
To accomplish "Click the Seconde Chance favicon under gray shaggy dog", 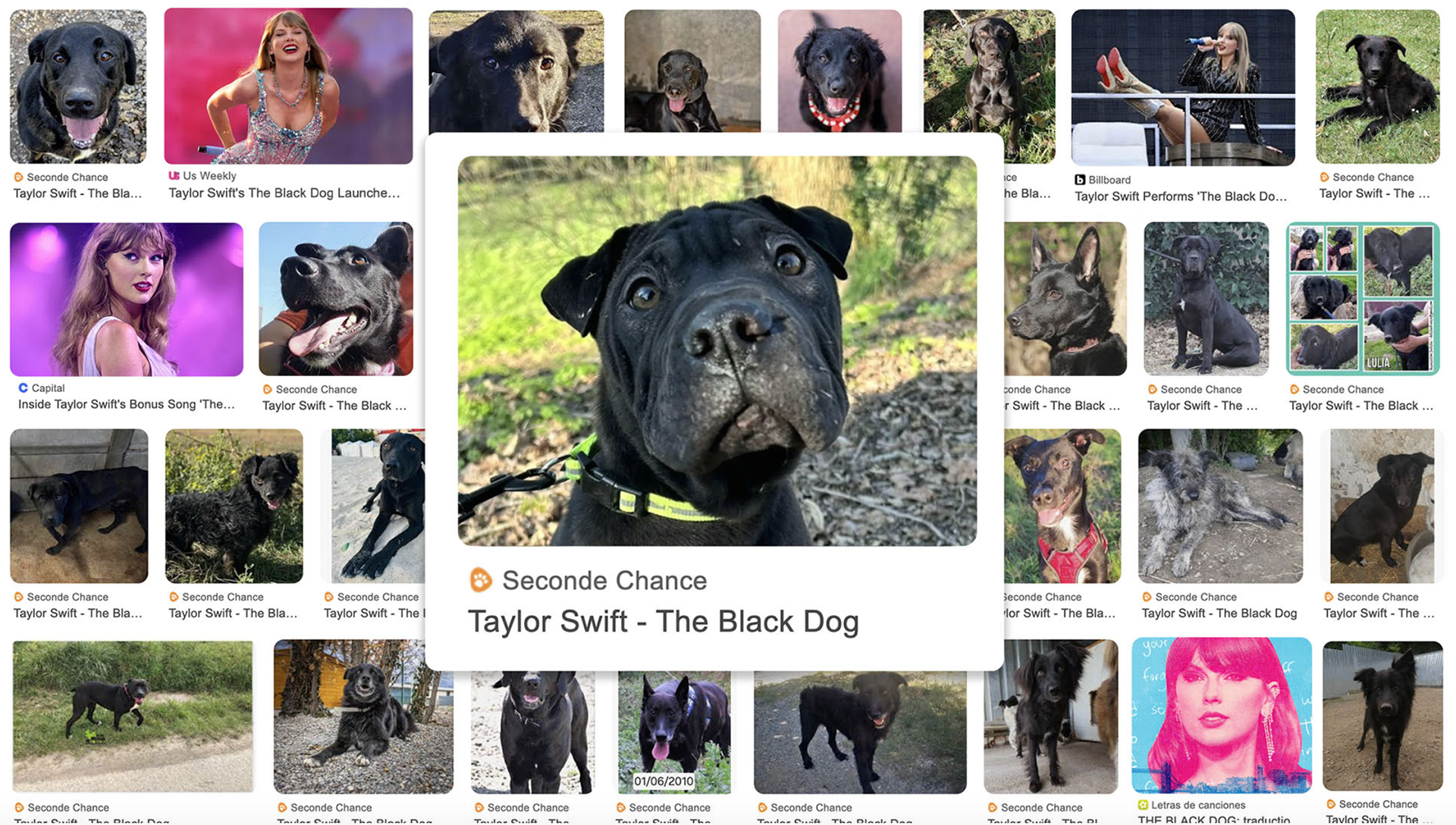I will click(1147, 597).
